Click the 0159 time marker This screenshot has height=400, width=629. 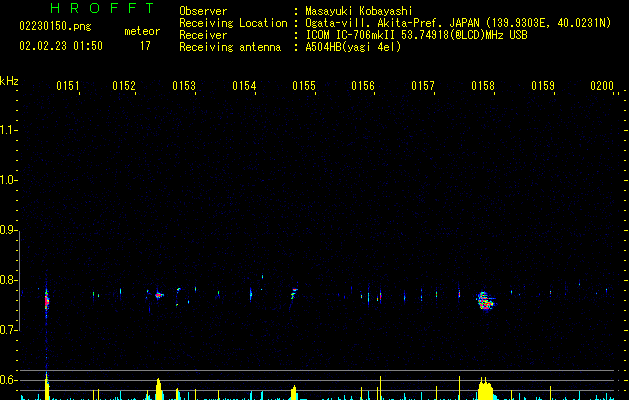point(543,86)
